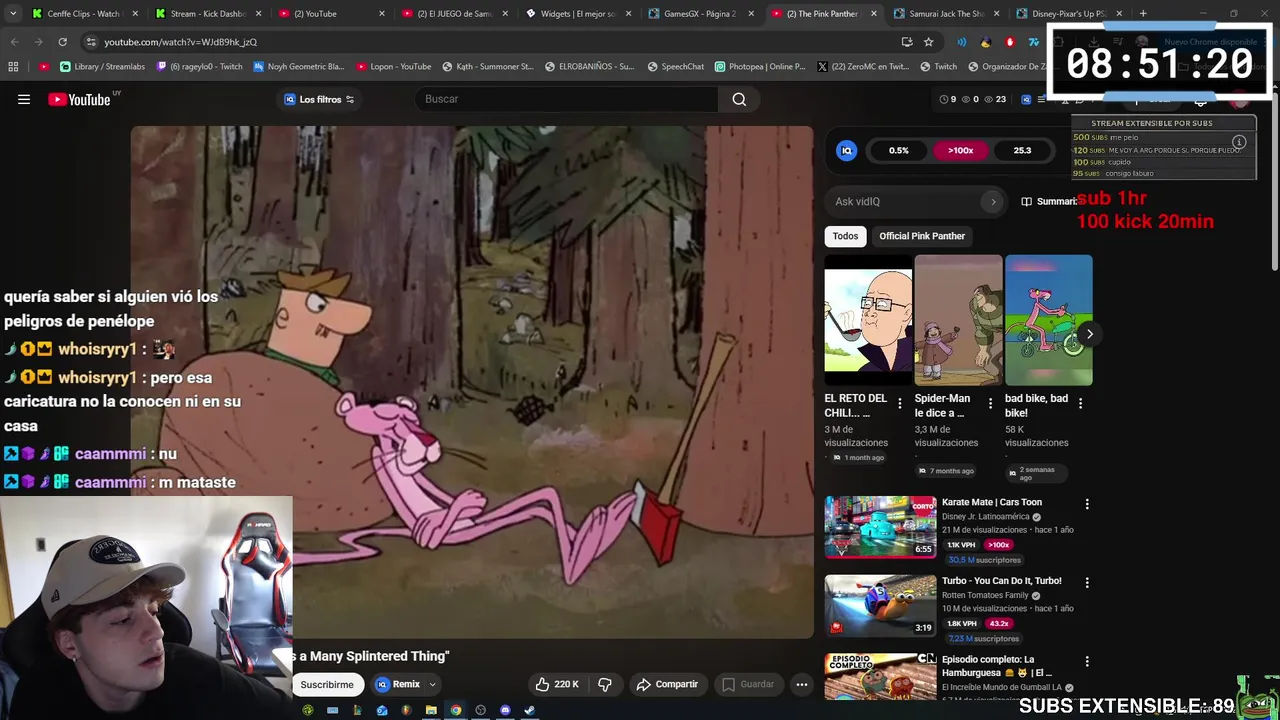Viewport: 1280px width, 720px height.
Task: Click the >100x vidIQ score pill
Action: [960, 150]
